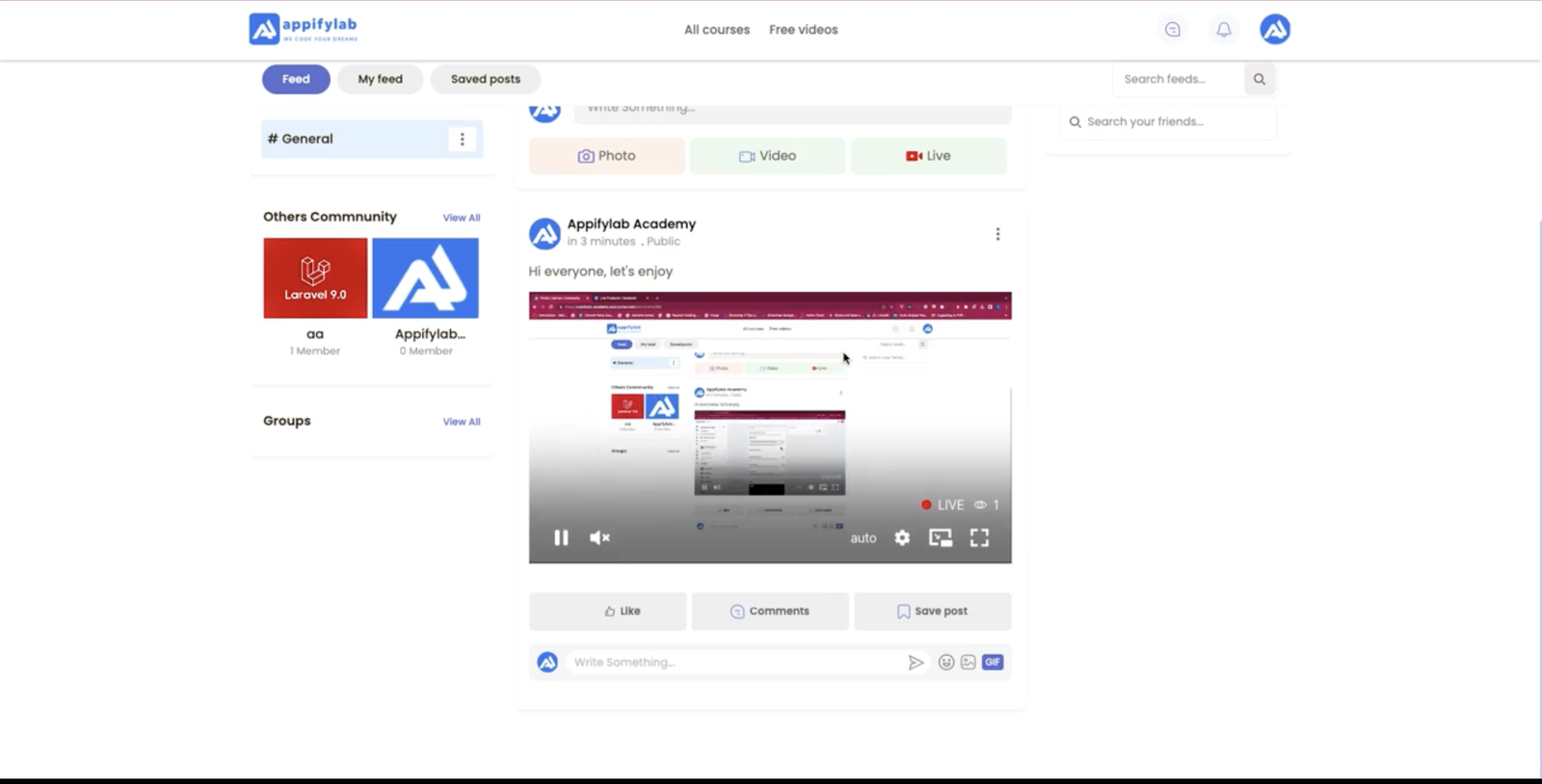Enter fullscreen on the live video
Screen dimensions: 1542x784
click(x=979, y=538)
